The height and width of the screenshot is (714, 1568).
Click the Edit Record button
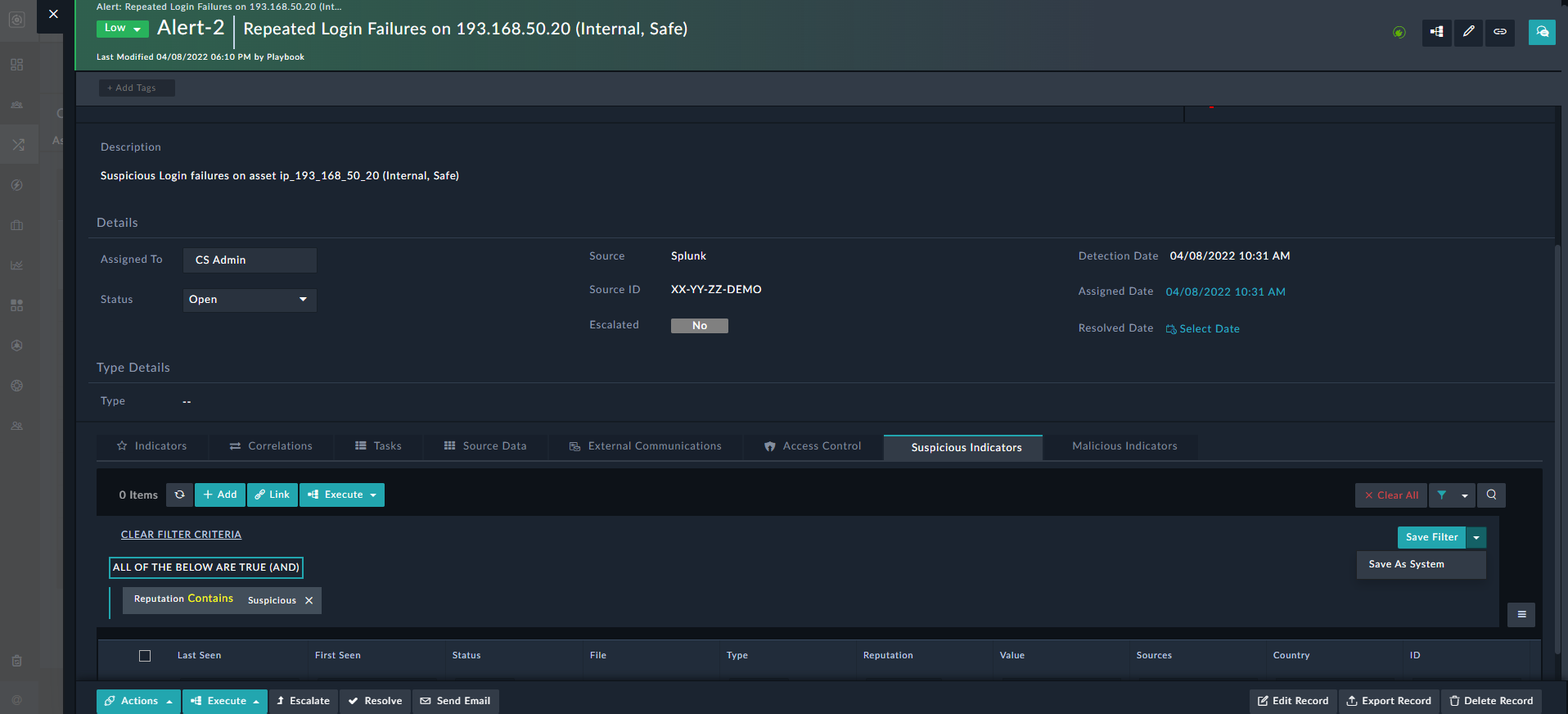pyautogui.click(x=1293, y=701)
